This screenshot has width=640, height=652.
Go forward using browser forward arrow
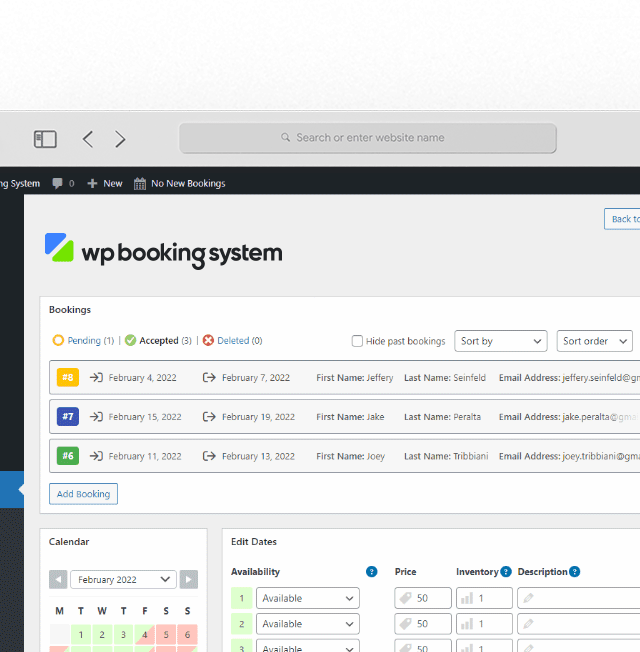click(x=120, y=139)
